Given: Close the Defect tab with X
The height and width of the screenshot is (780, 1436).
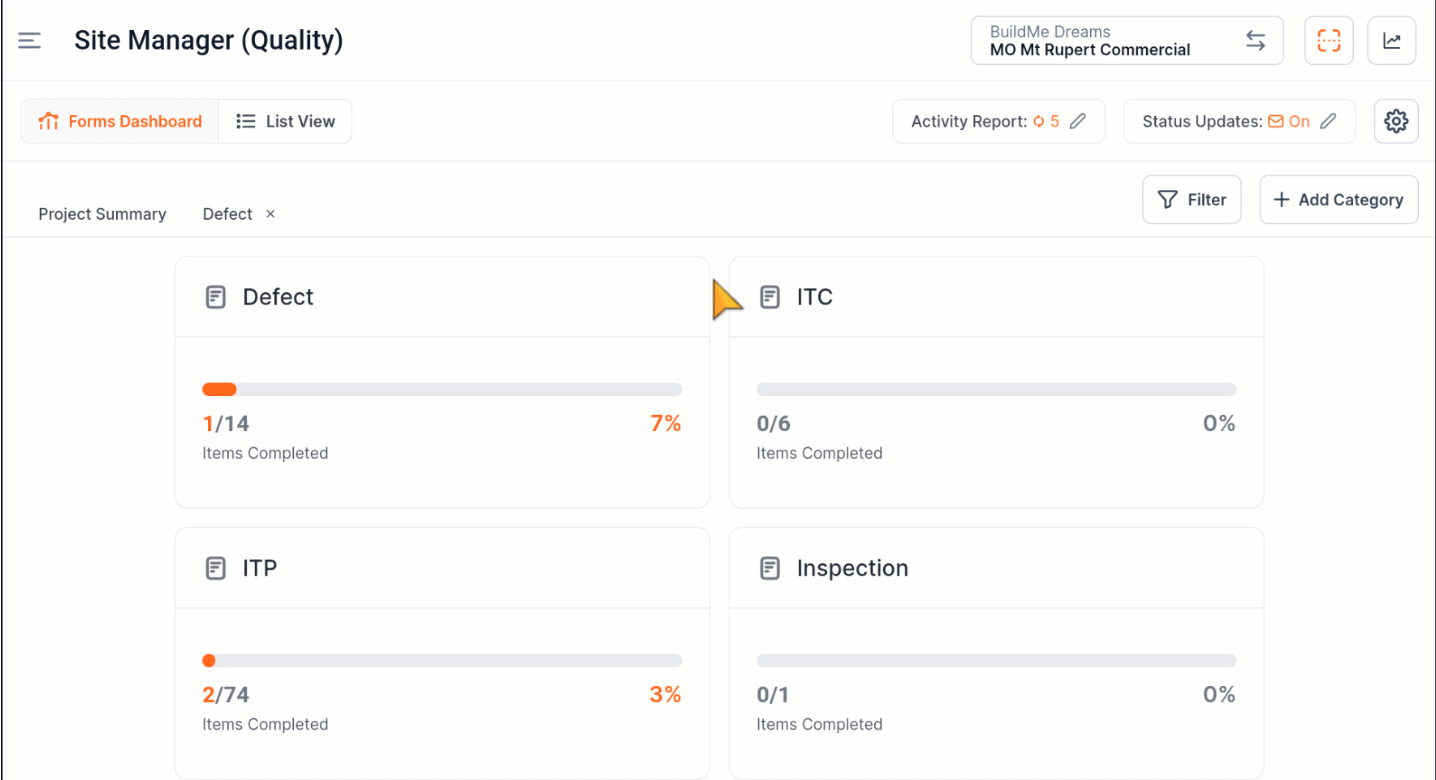Looking at the screenshot, I should click(270, 214).
